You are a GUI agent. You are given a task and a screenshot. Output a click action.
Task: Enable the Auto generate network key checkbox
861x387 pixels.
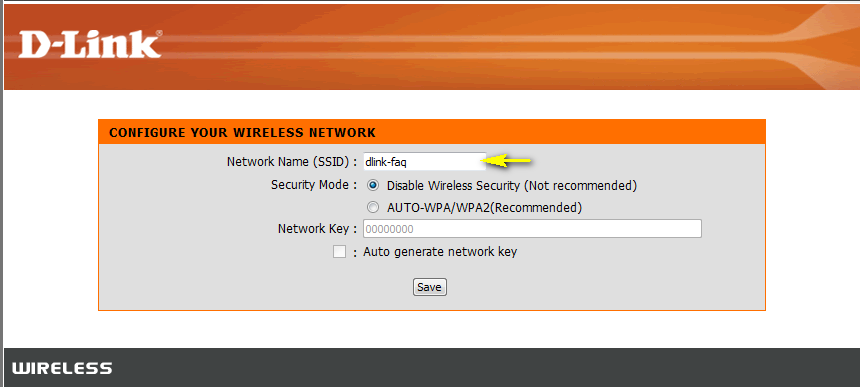click(x=339, y=251)
